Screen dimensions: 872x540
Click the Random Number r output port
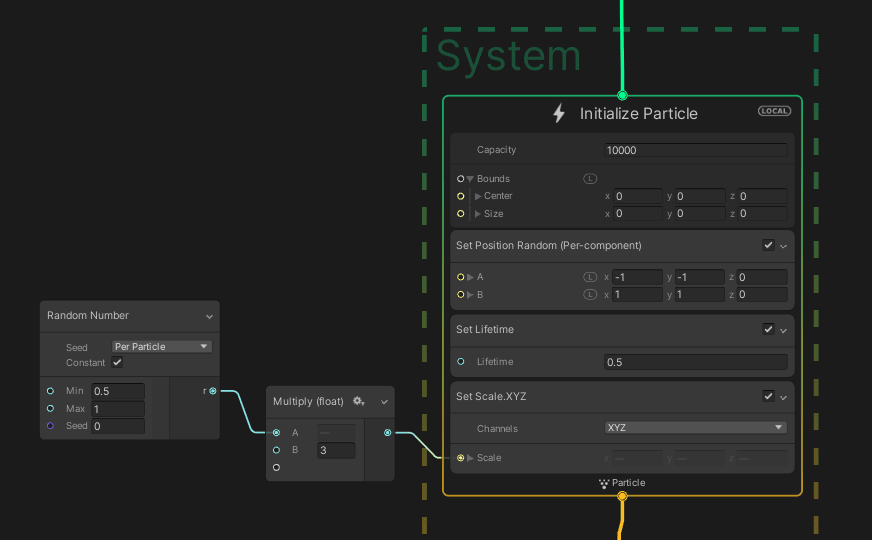coord(213,391)
